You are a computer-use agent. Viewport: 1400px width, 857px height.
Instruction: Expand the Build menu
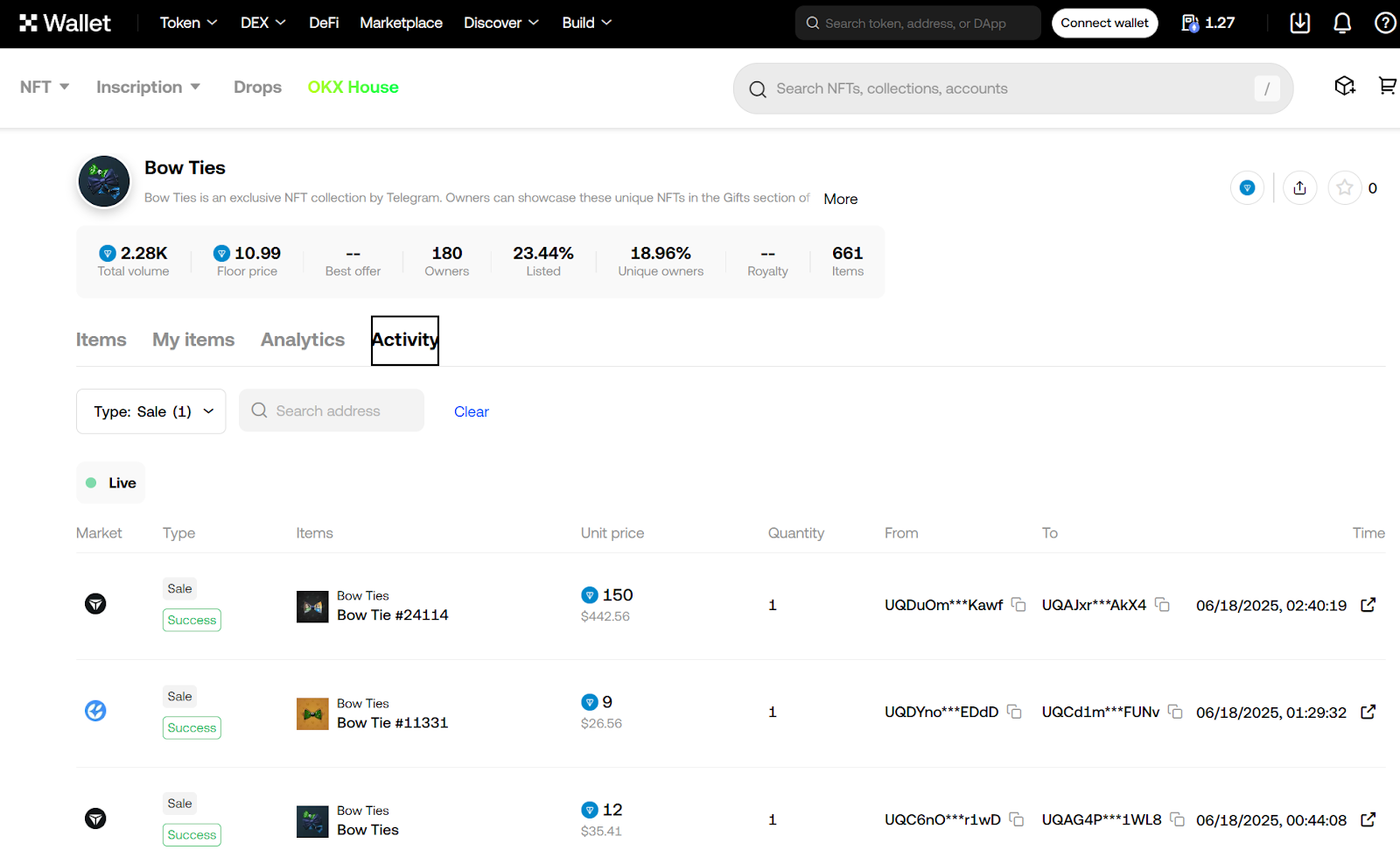[587, 23]
